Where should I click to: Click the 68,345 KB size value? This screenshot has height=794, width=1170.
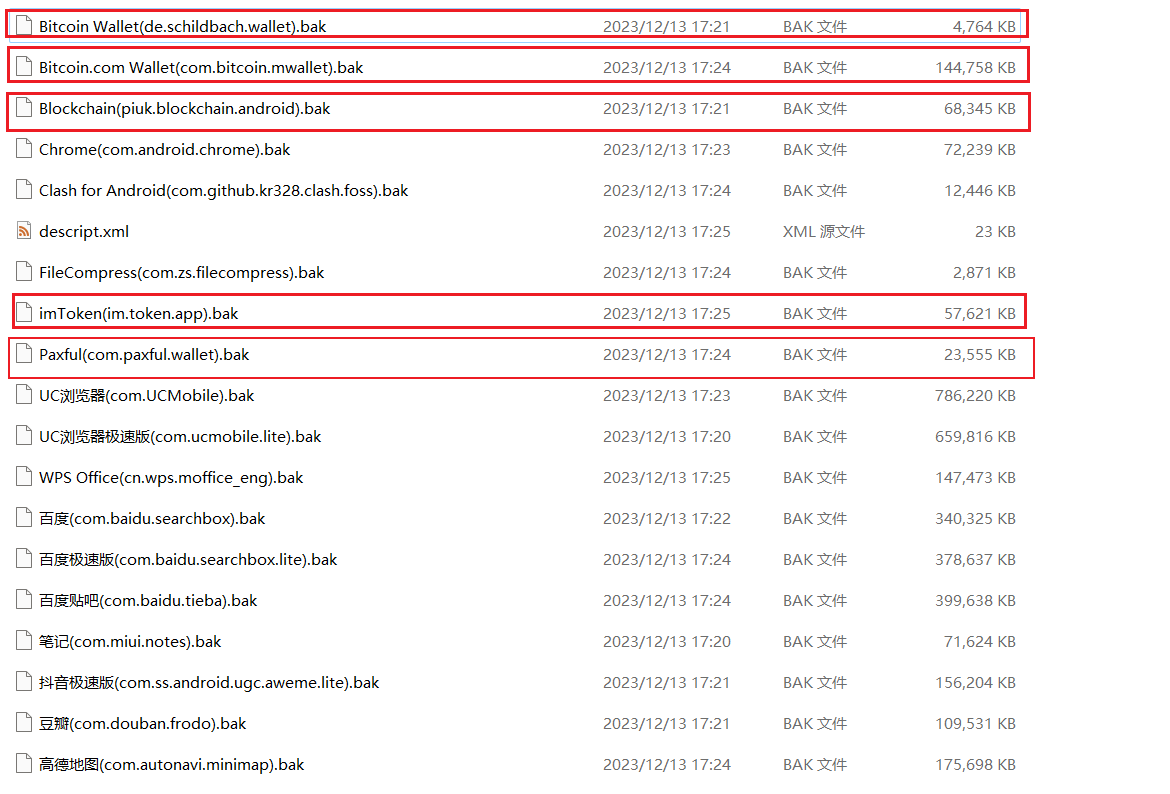point(980,109)
